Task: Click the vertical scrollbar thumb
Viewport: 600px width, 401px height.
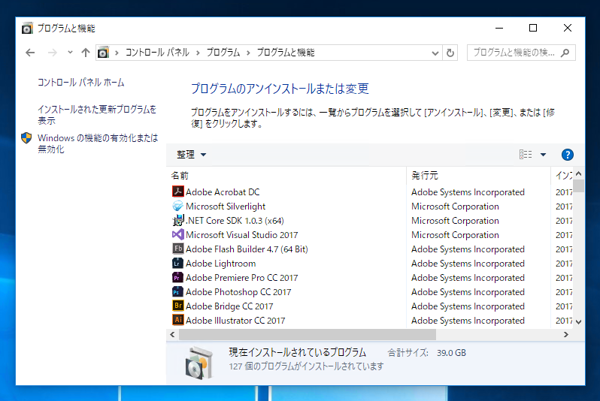Action: [579, 186]
